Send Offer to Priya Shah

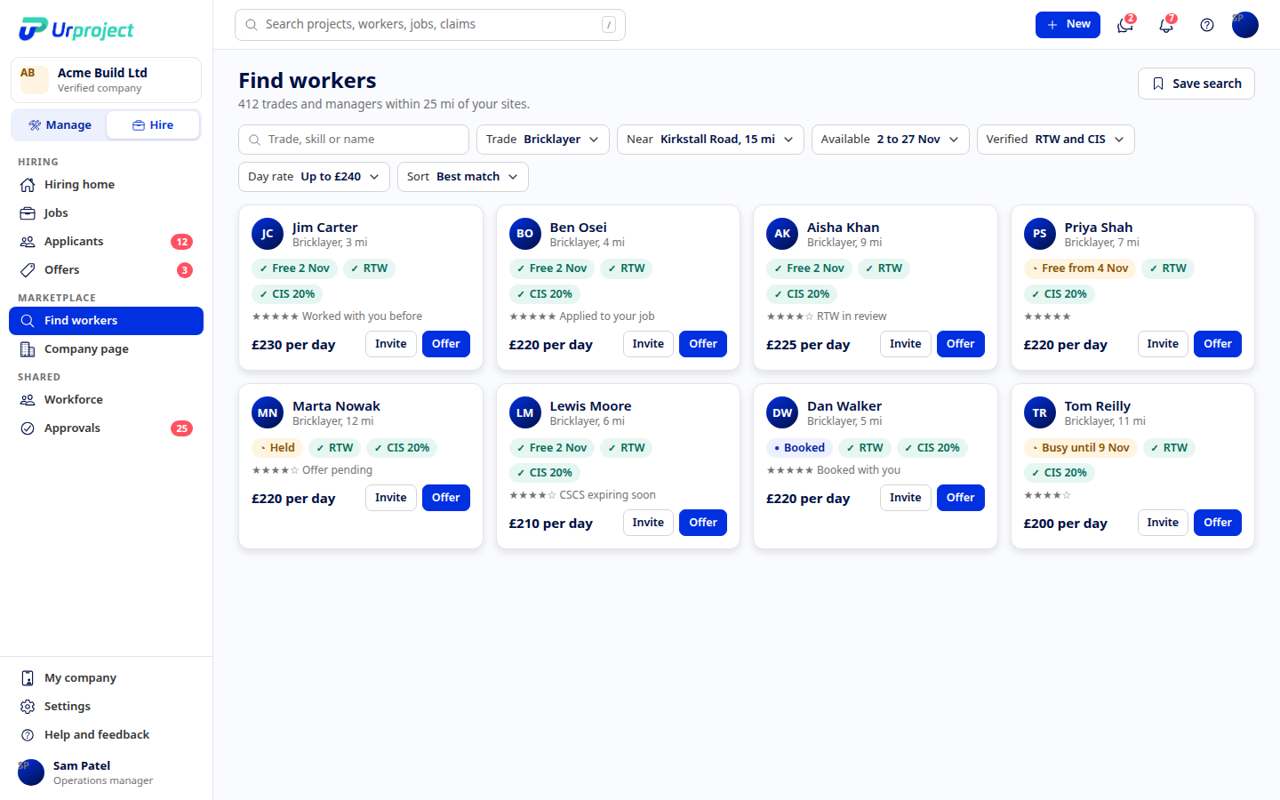point(1218,344)
